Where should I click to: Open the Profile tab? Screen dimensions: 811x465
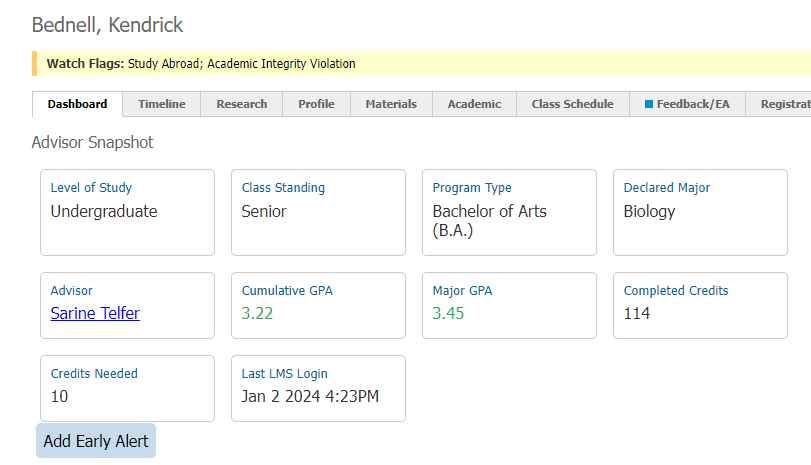coord(316,104)
